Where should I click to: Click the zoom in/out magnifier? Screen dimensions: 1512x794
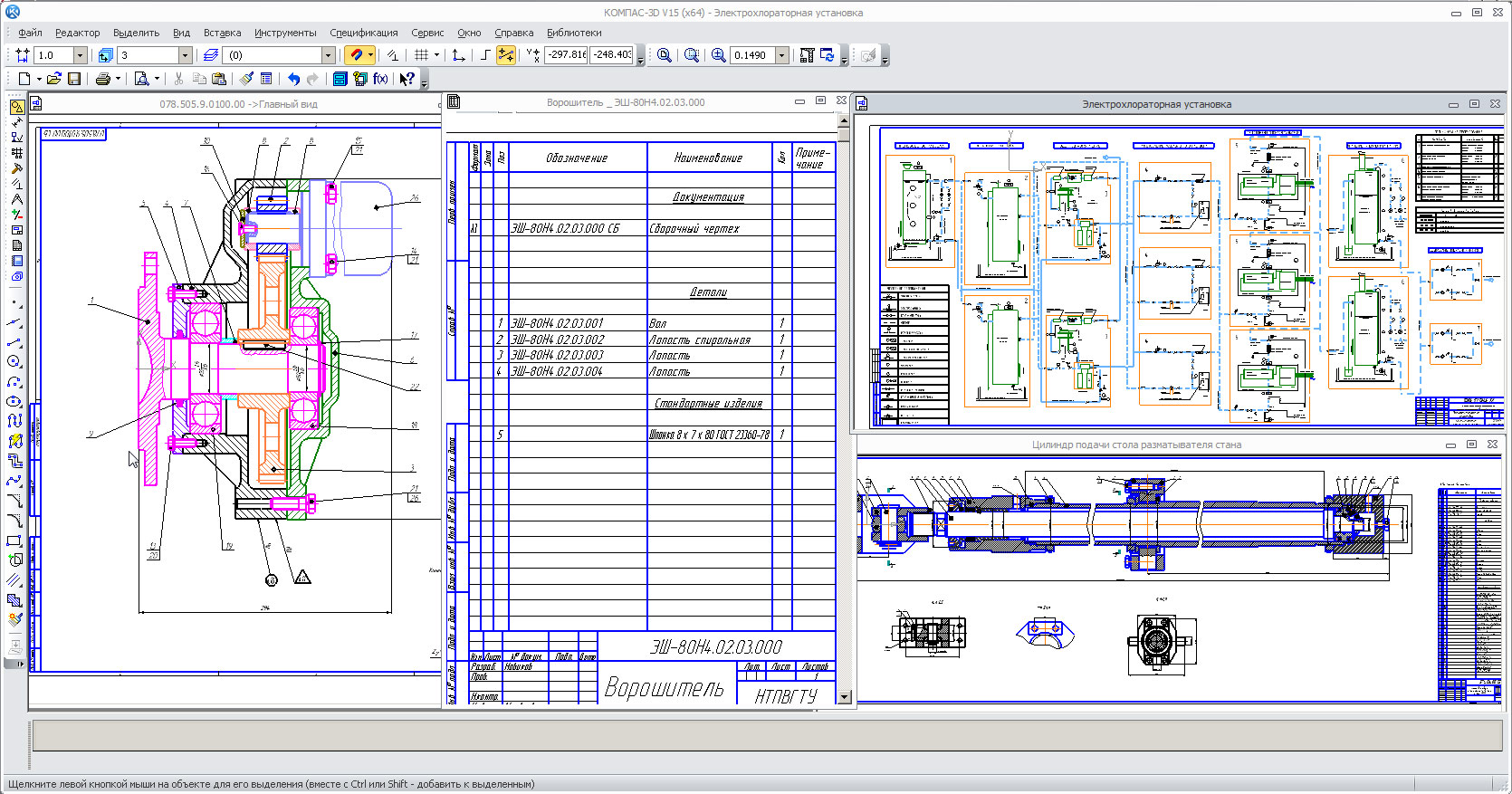[719, 55]
